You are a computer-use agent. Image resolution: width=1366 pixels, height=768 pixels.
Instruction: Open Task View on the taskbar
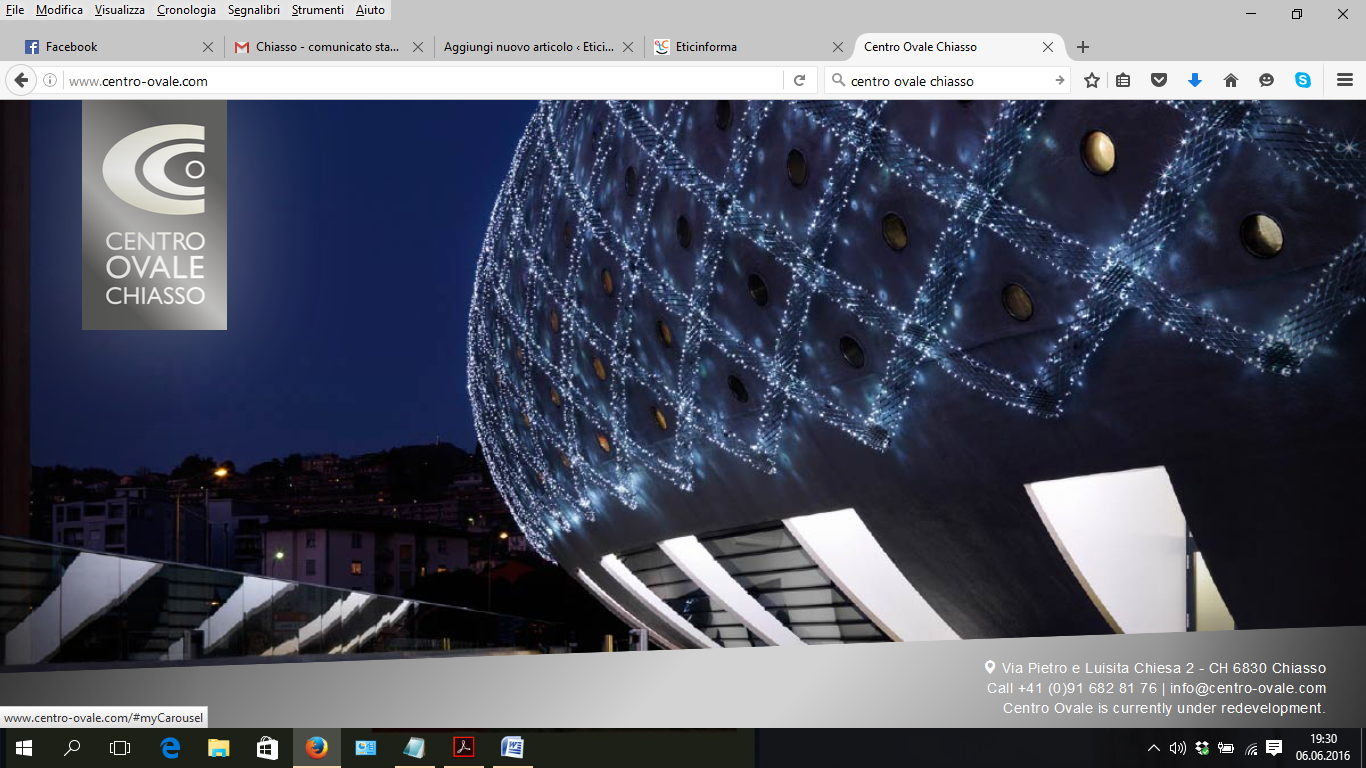(x=120, y=748)
